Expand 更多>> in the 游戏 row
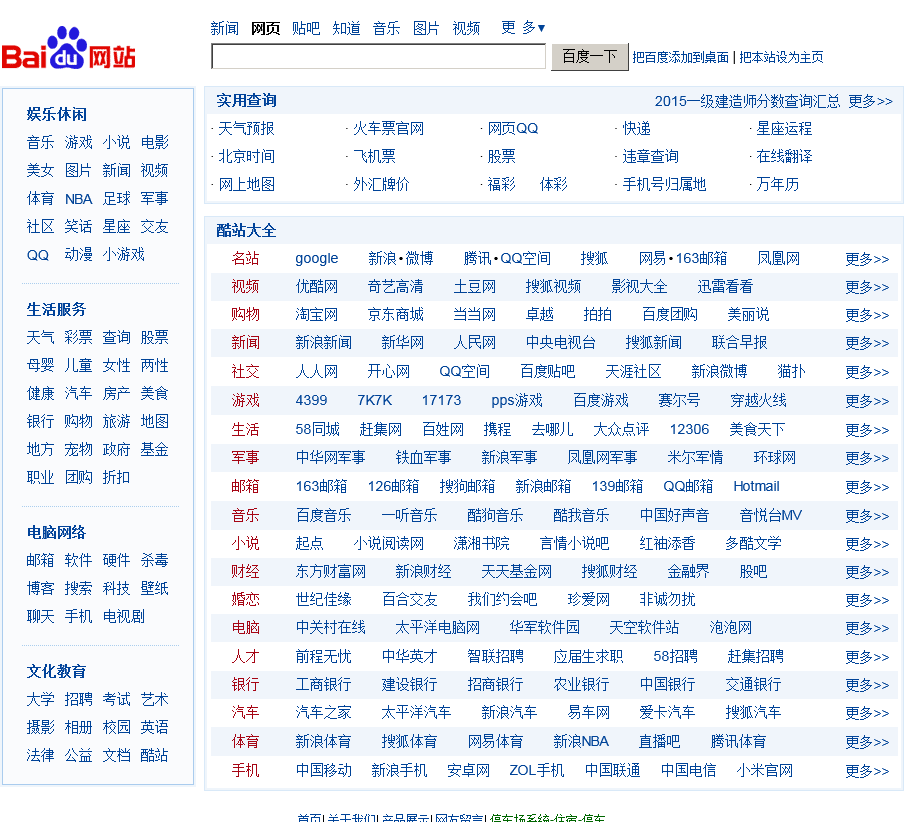Screen dimensions: 904x822 (867, 401)
